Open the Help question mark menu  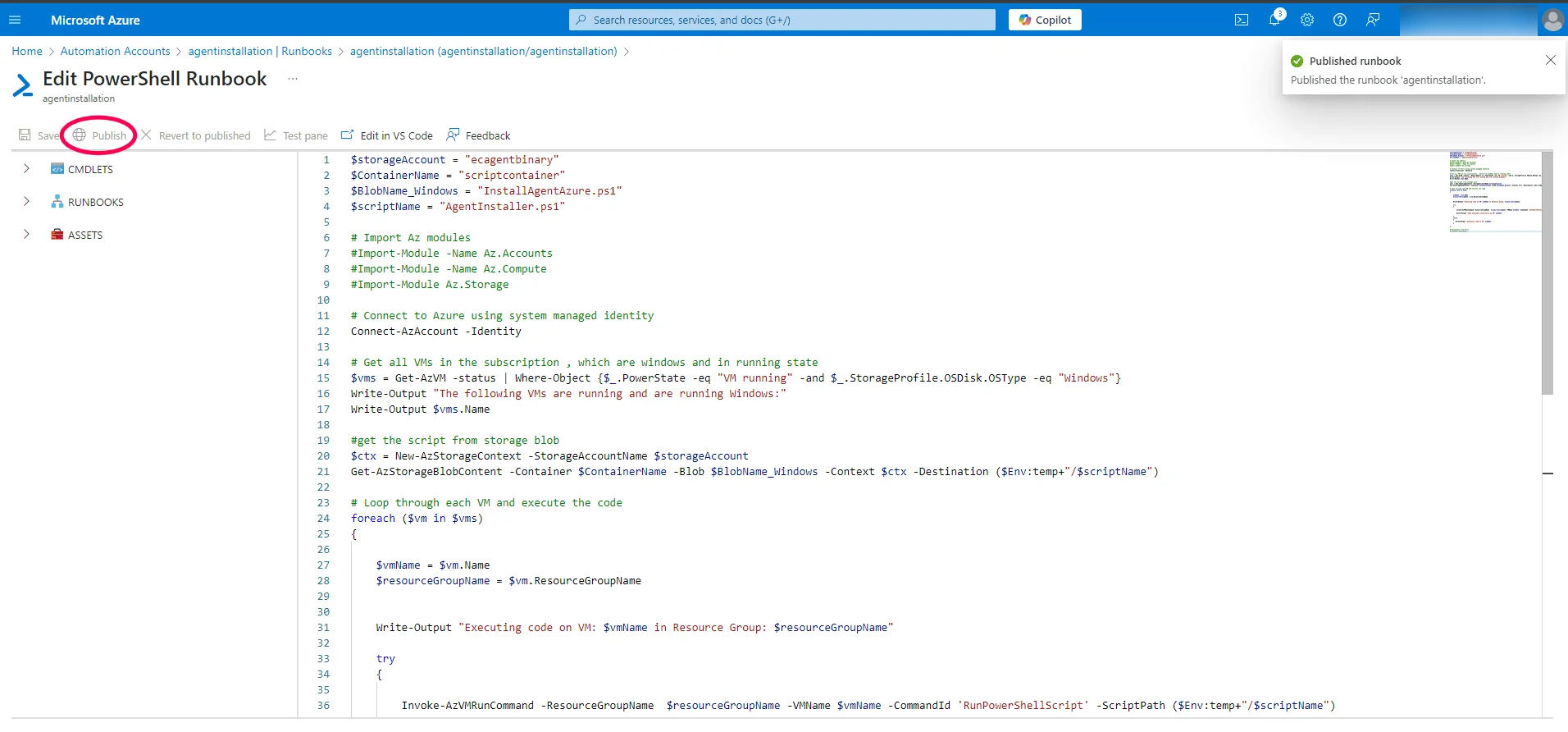point(1340,20)
